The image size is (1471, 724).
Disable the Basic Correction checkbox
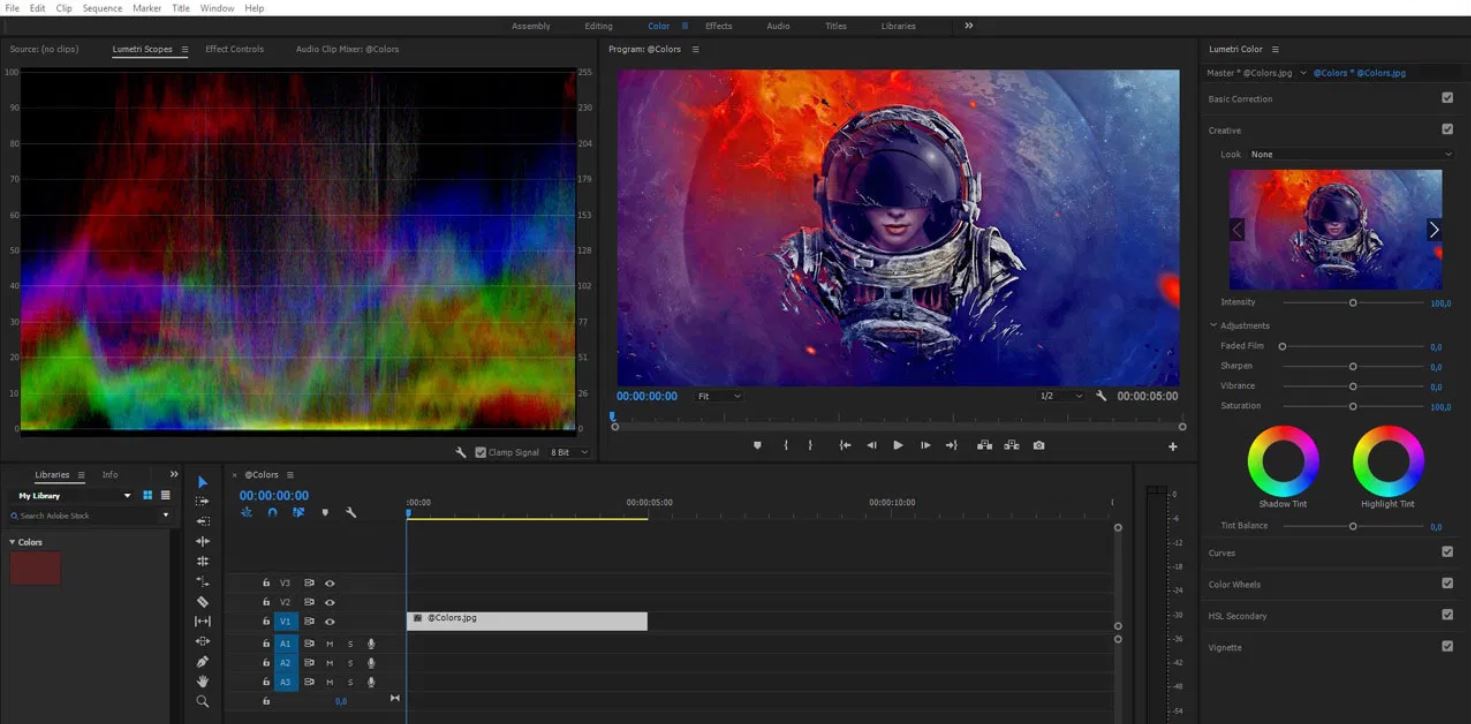(1447, 98)
